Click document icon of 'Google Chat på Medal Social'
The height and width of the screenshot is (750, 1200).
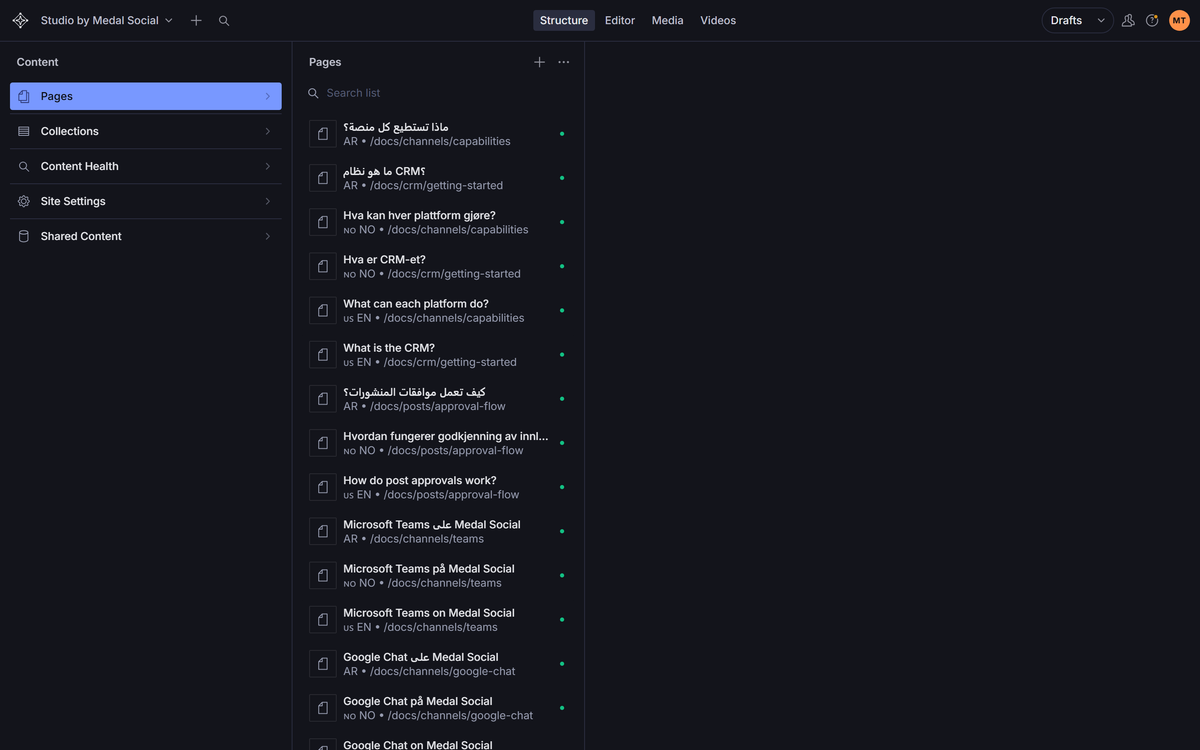pos(323,708)
